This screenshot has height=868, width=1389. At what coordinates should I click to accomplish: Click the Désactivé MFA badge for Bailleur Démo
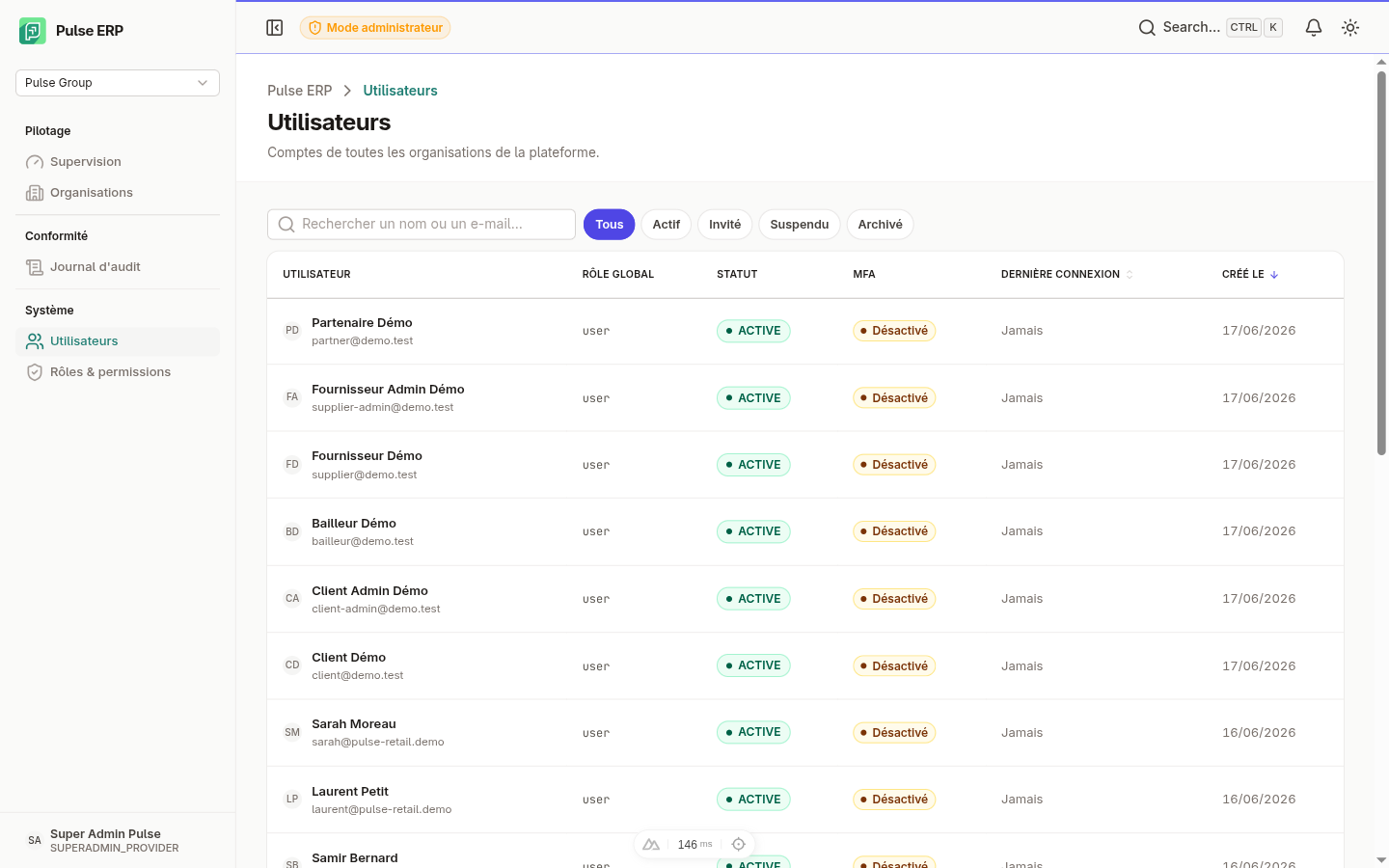coord(894,531)
